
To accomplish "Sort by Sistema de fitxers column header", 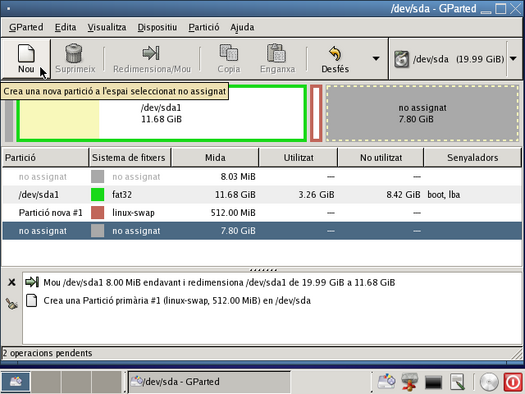I will [130, 157].
